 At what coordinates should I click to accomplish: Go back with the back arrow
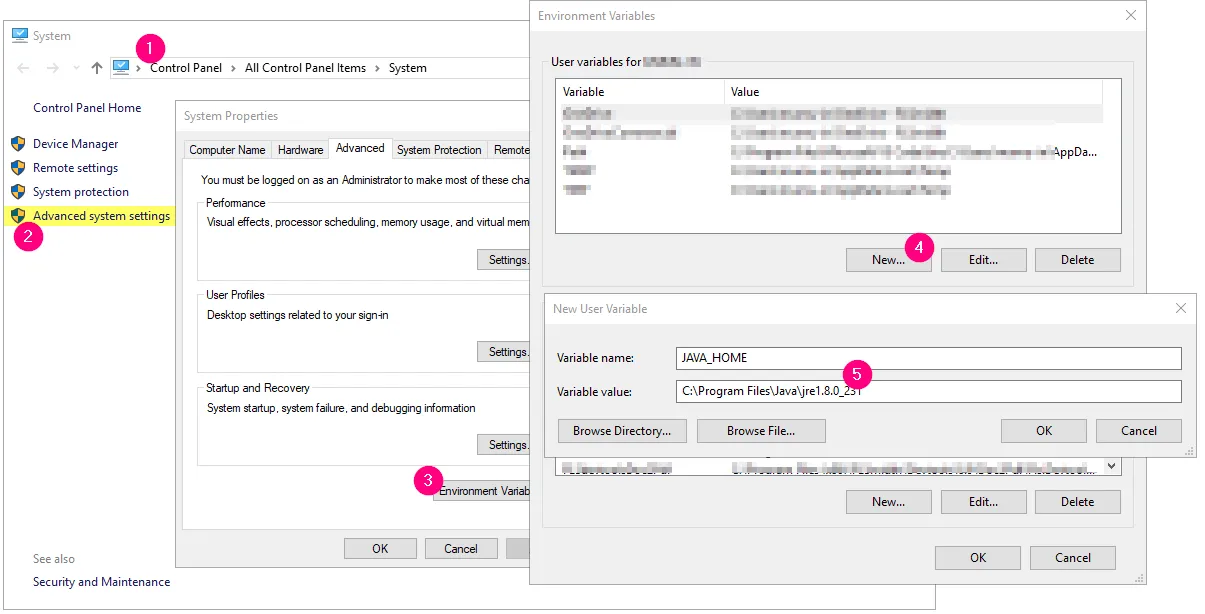(24, 68)
